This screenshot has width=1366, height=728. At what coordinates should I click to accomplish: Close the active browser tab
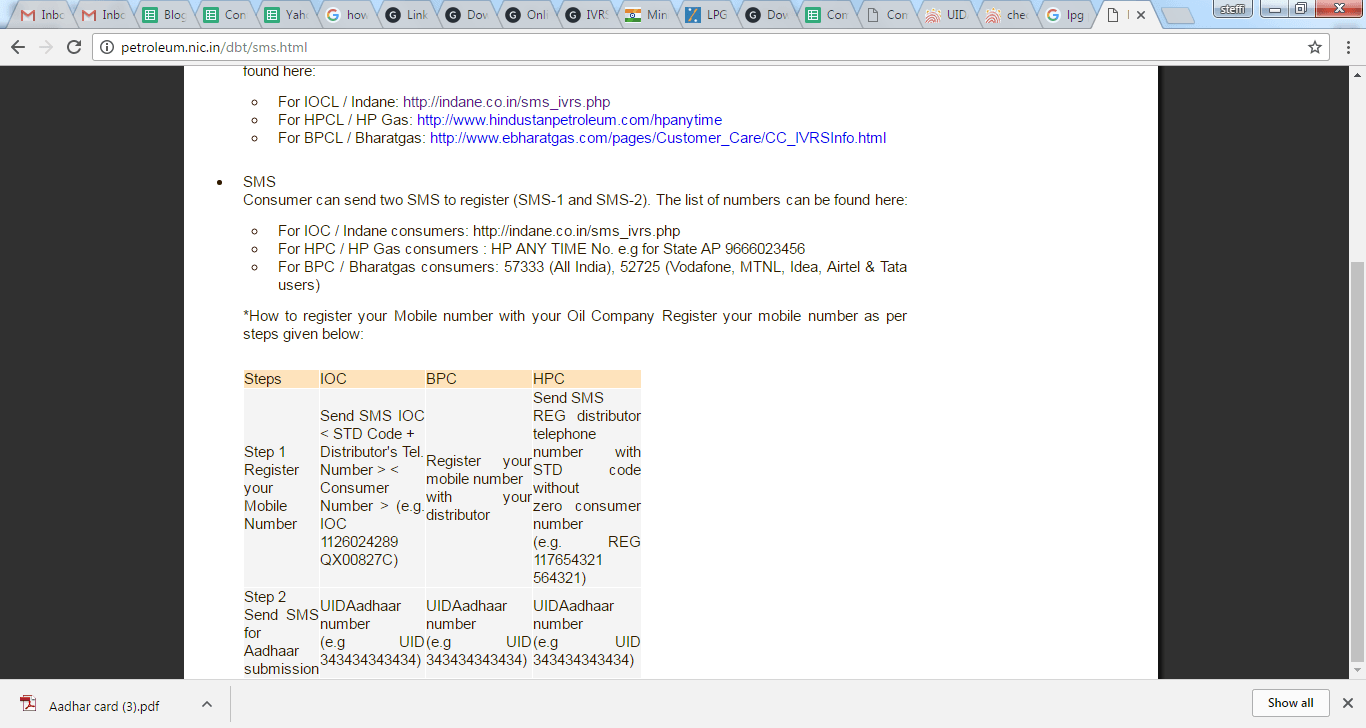(x=1141, y=15)
